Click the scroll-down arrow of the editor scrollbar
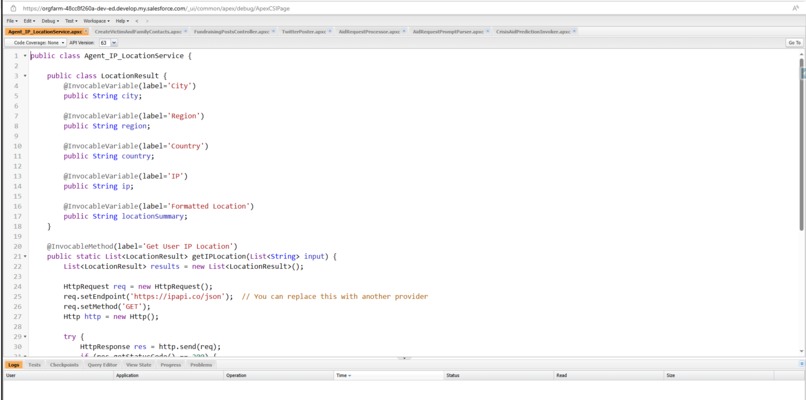Viewport: 806px width, 400px height. (801, 352)
